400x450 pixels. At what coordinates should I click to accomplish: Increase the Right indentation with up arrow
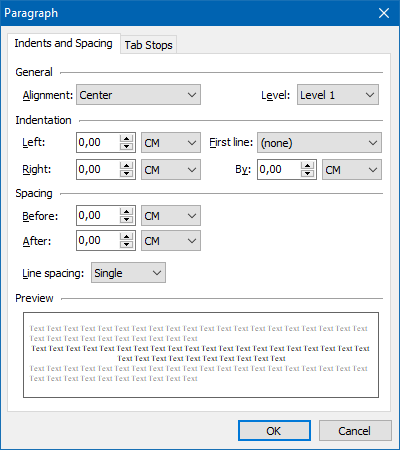click(126, 166)
